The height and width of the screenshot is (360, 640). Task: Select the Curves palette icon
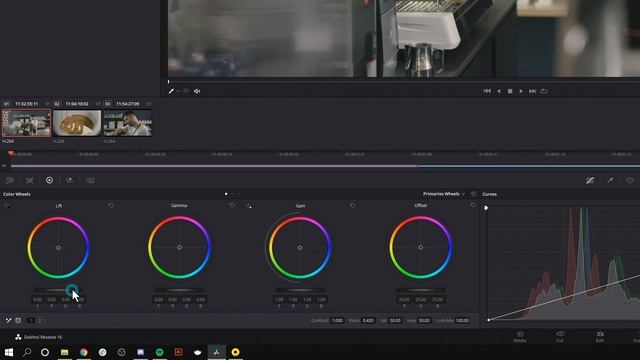(590, 180)
